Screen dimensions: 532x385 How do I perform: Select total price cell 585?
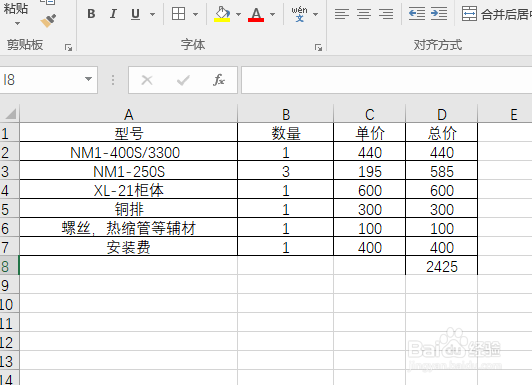click(441, 171)
